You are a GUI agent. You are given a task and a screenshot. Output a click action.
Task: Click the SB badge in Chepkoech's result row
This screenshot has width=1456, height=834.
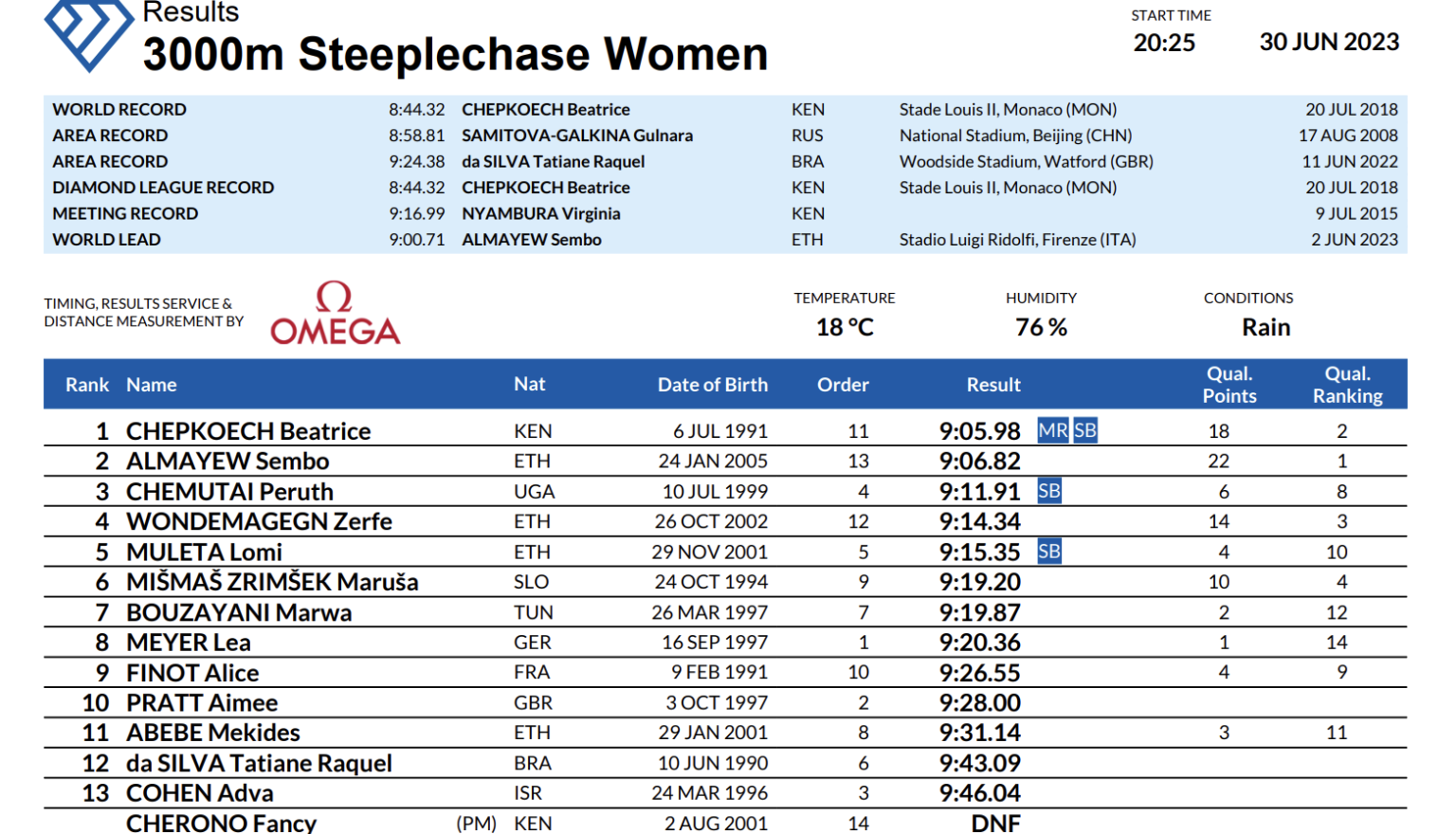tap(1085, 431)
